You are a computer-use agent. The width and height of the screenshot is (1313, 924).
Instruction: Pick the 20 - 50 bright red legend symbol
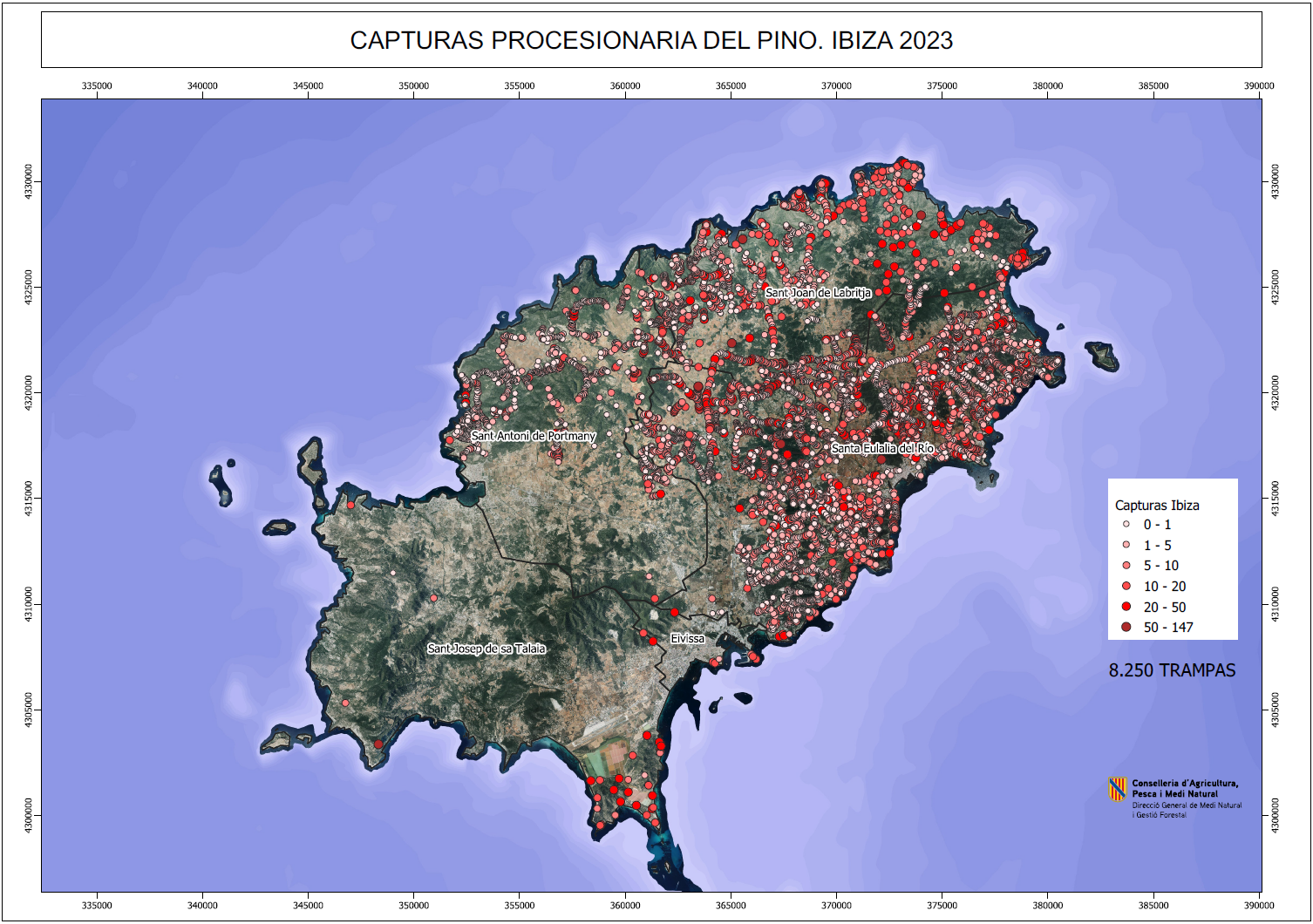[x=1126, y=607]
